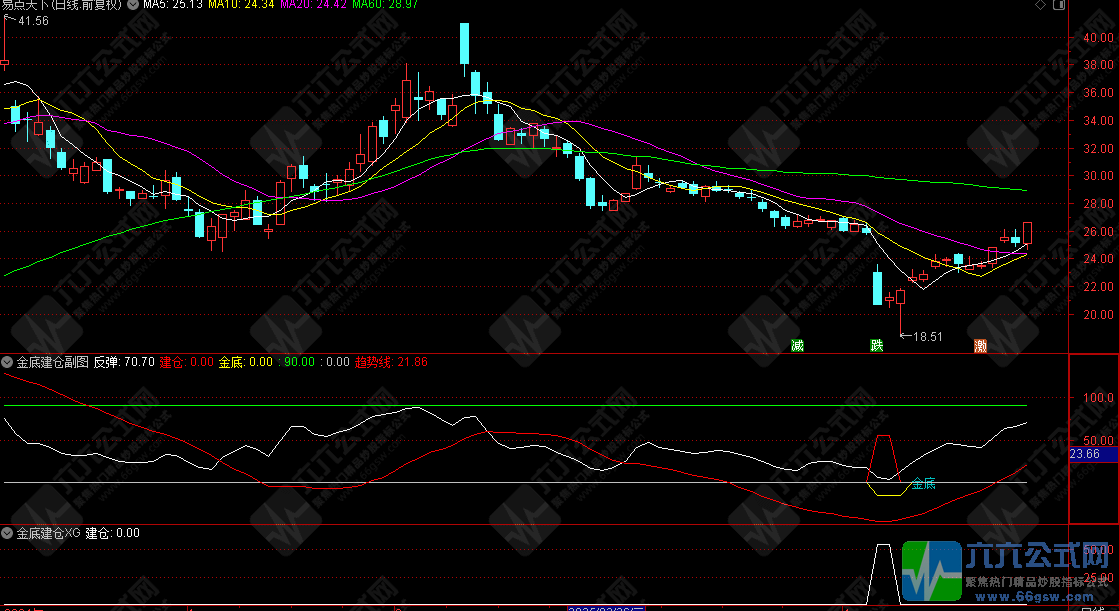The image size is (1120, 611).
Task: Click the green 减 signal marker
Action: 797,346
